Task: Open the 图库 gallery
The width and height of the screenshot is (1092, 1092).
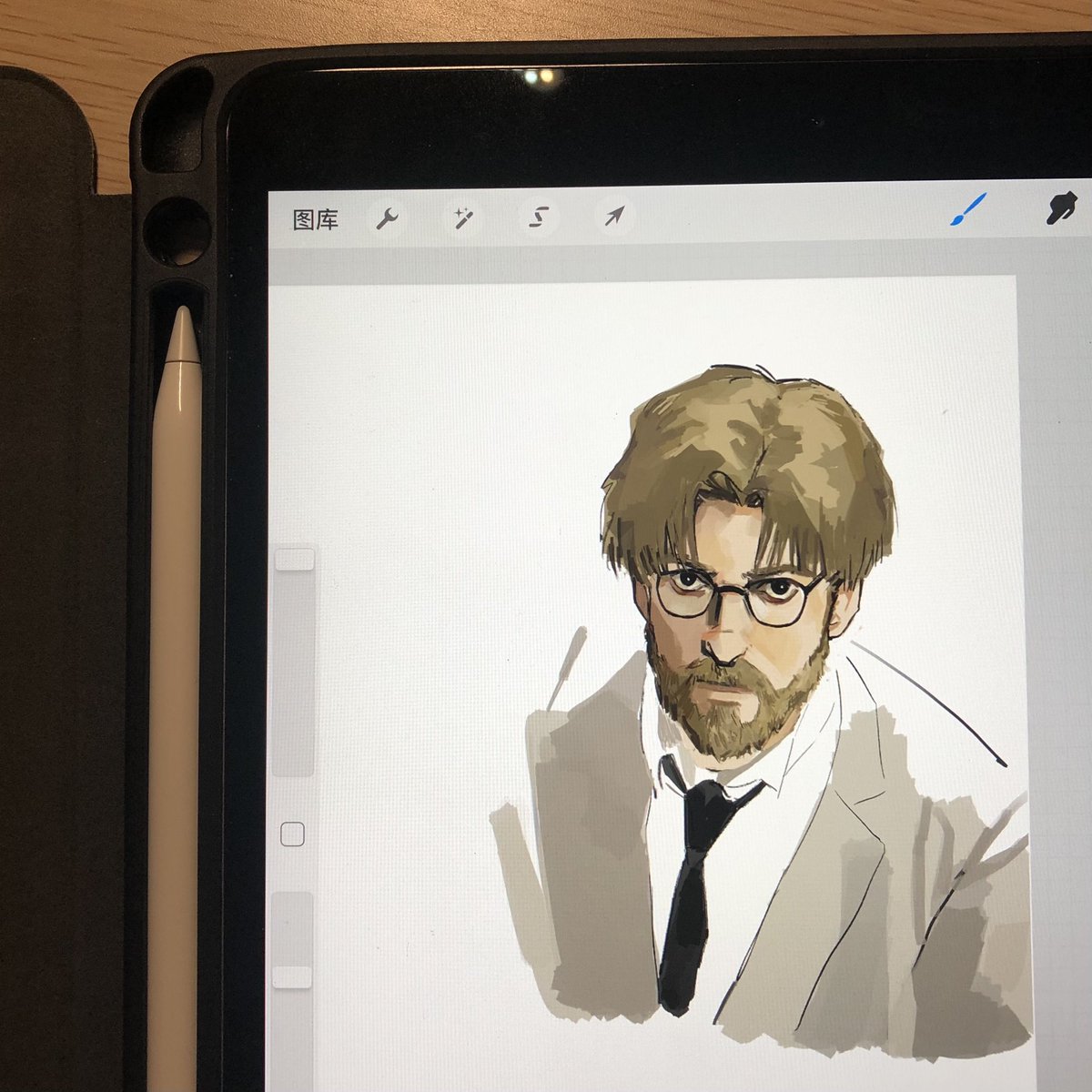Action: pyautogui.click(x=315, y=219)
